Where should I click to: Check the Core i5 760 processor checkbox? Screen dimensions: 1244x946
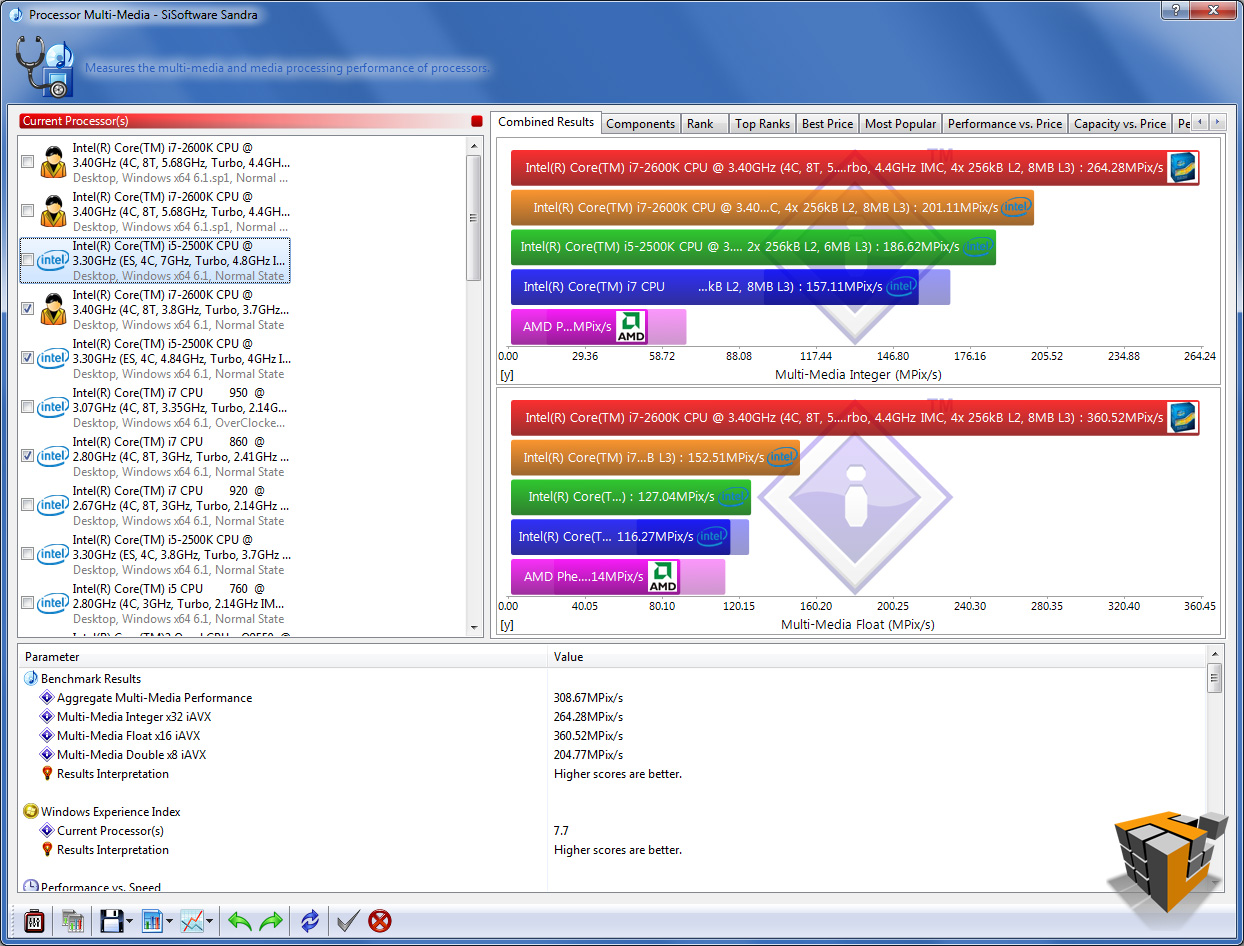coord(28,603)
